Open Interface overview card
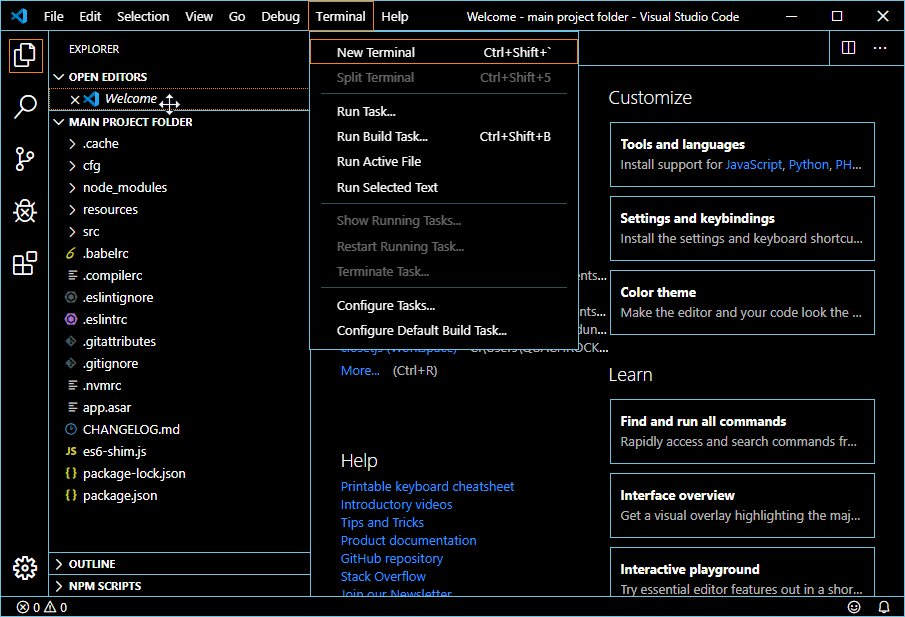Screen dimensions: 905x617 click(x=742, y=505)
